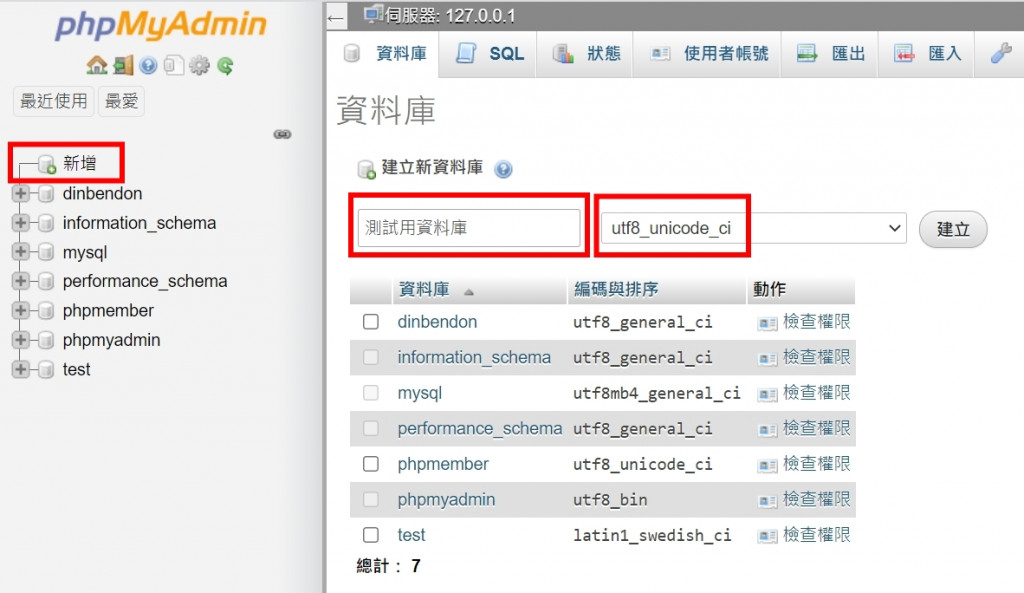This screenshot has height=593, width=1024.
Task: Open the MariaDB documentation pages icon
Action: coord(174,65)
